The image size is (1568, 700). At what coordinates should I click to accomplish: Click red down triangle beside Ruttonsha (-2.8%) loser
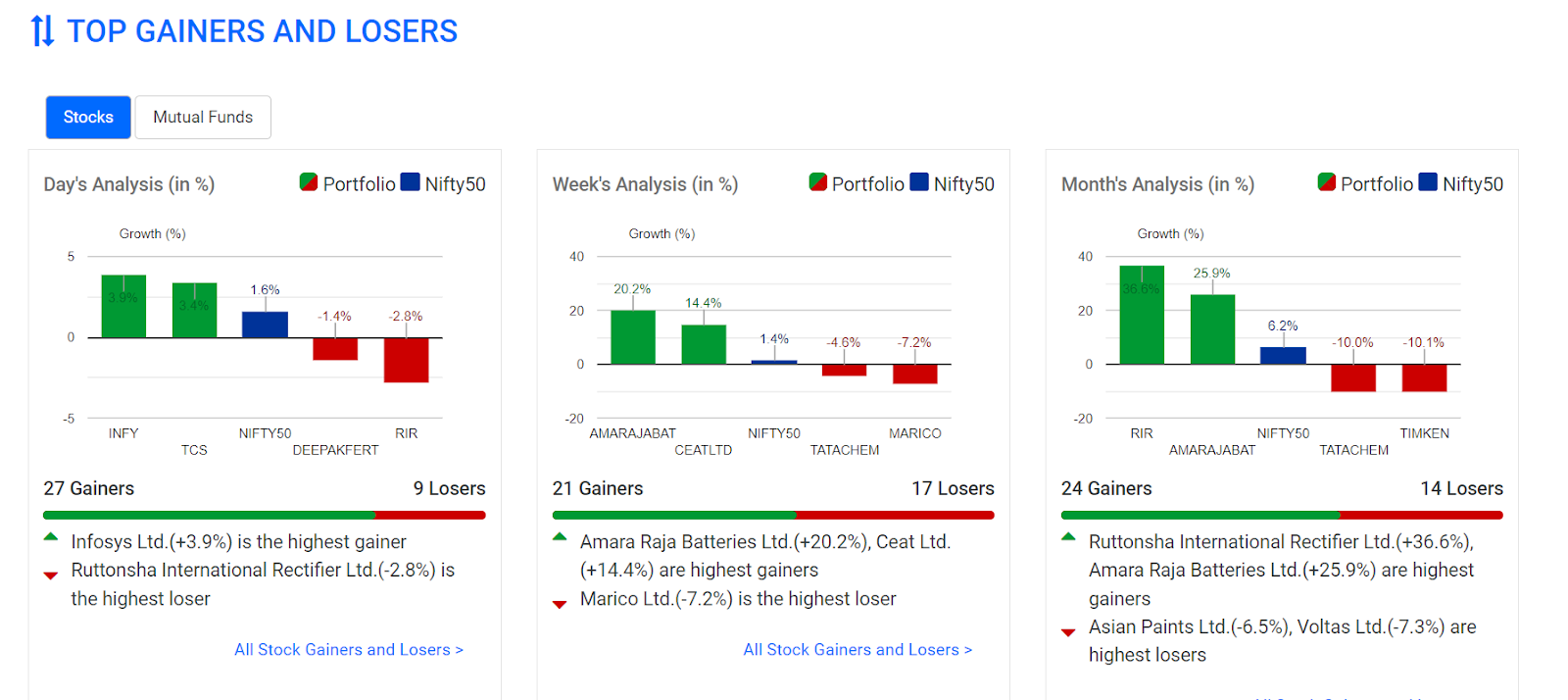coord(51,575)
